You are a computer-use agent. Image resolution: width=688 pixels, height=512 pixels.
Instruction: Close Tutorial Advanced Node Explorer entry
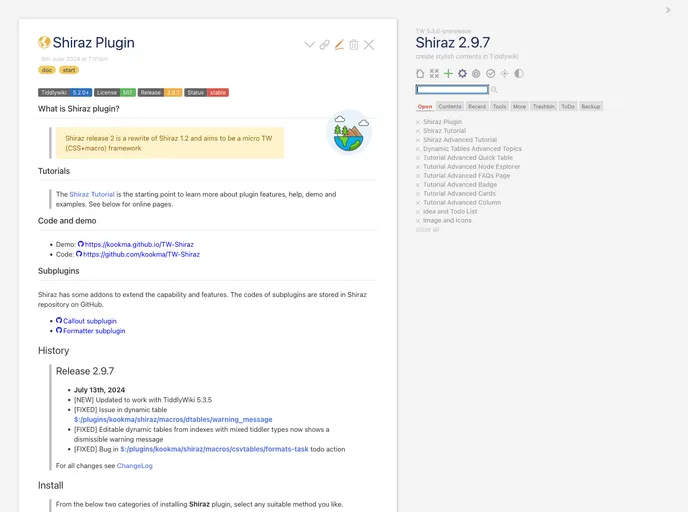point(418,167)
